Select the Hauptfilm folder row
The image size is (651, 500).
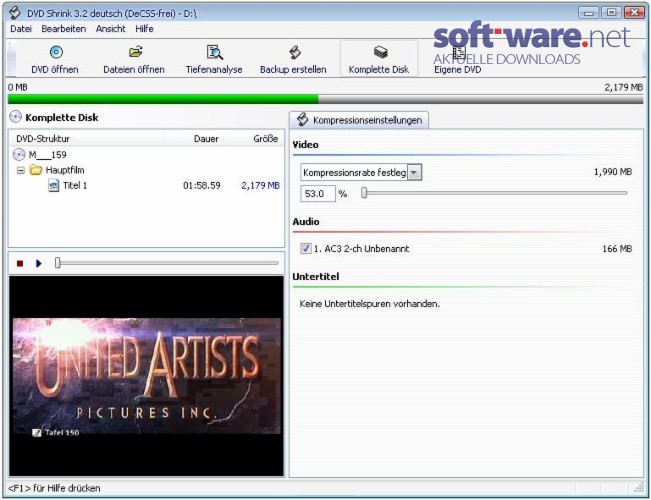[146, 170]
